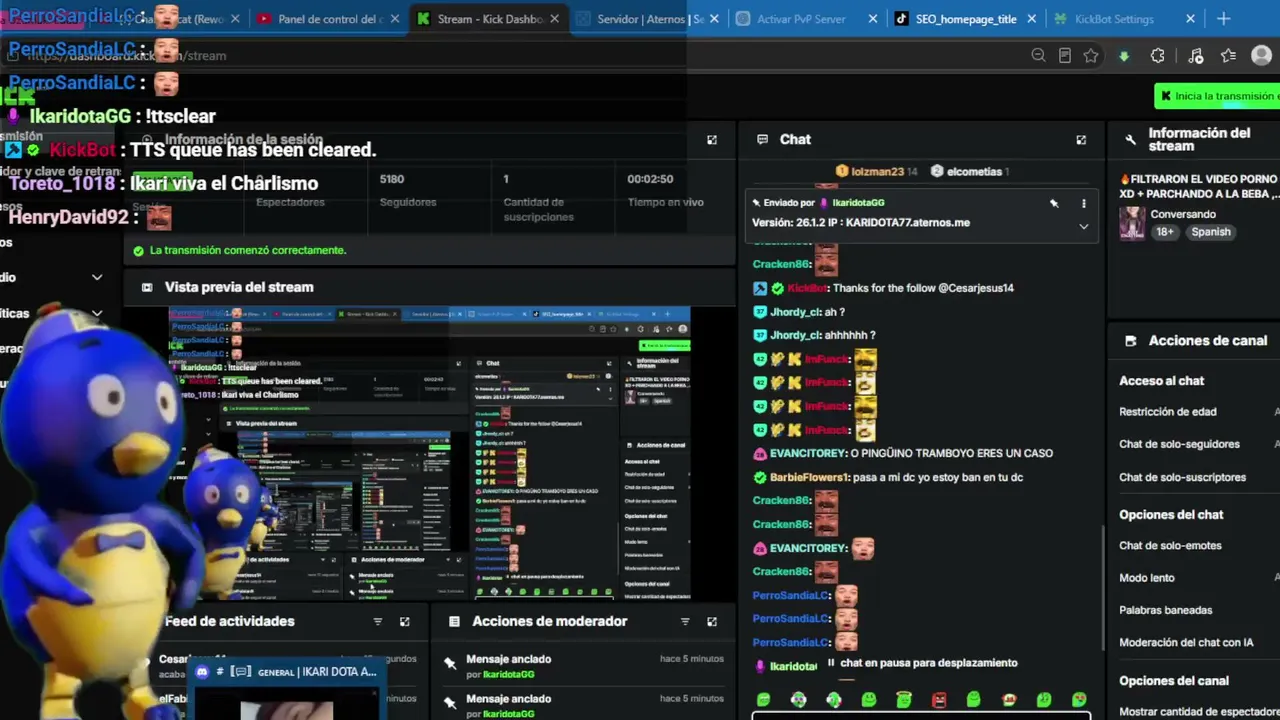Click the Vista previa del stream icon
This screenshot has height=720, width=1280.
147,287
